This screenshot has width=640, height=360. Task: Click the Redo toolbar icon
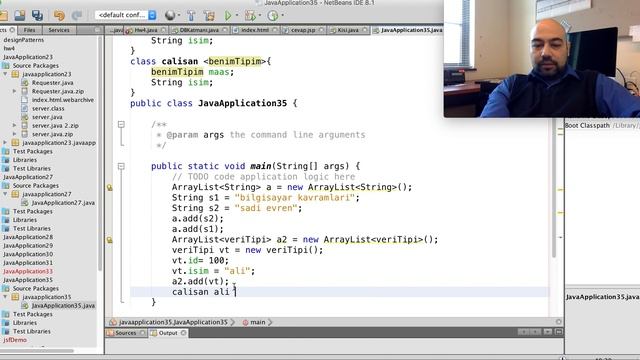coord(76,16)
